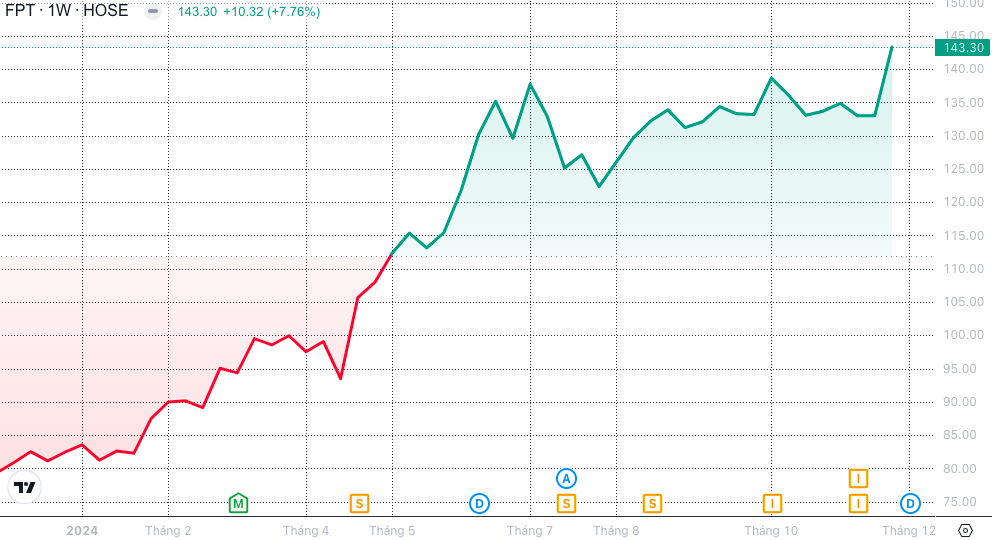
Task: Select the green 143.30 price label on axis
Action: [x=963, y=47]
